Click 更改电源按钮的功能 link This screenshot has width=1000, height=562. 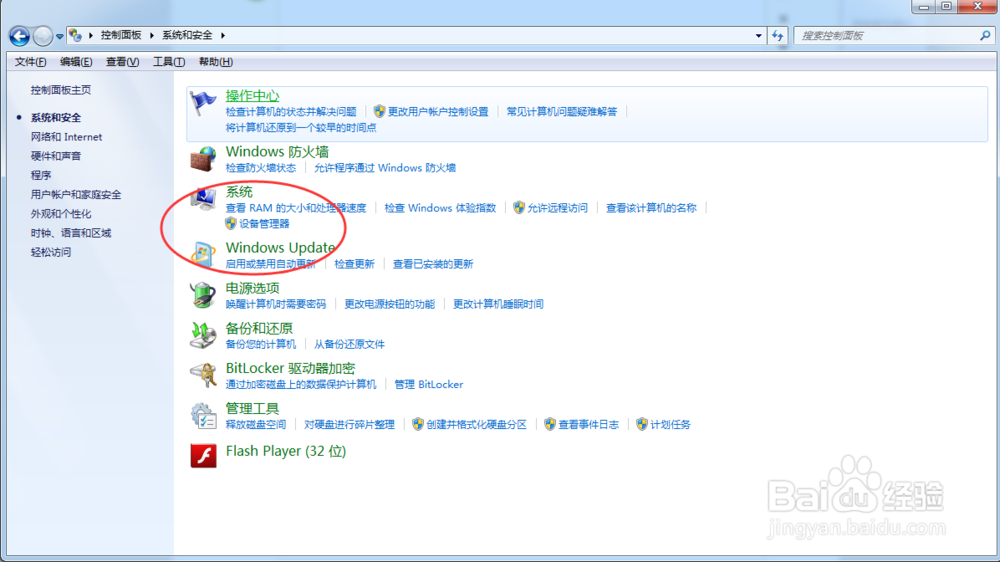(x=390, y=304)
